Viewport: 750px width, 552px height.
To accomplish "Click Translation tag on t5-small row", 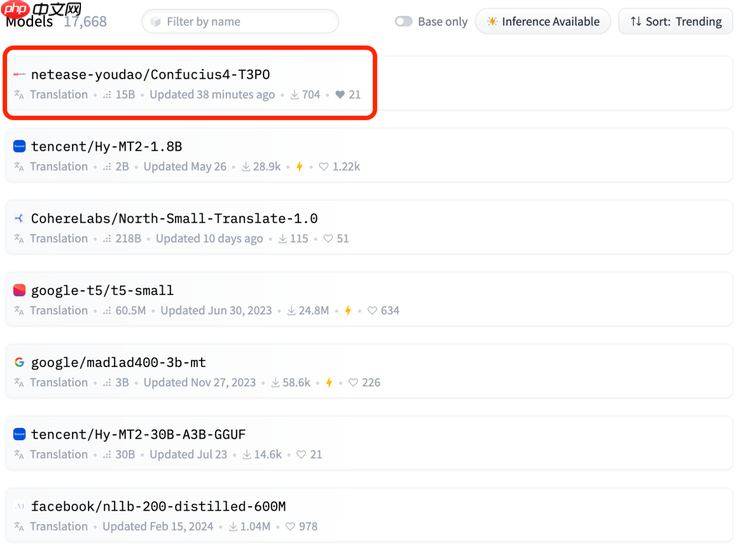I will [59, 310].
